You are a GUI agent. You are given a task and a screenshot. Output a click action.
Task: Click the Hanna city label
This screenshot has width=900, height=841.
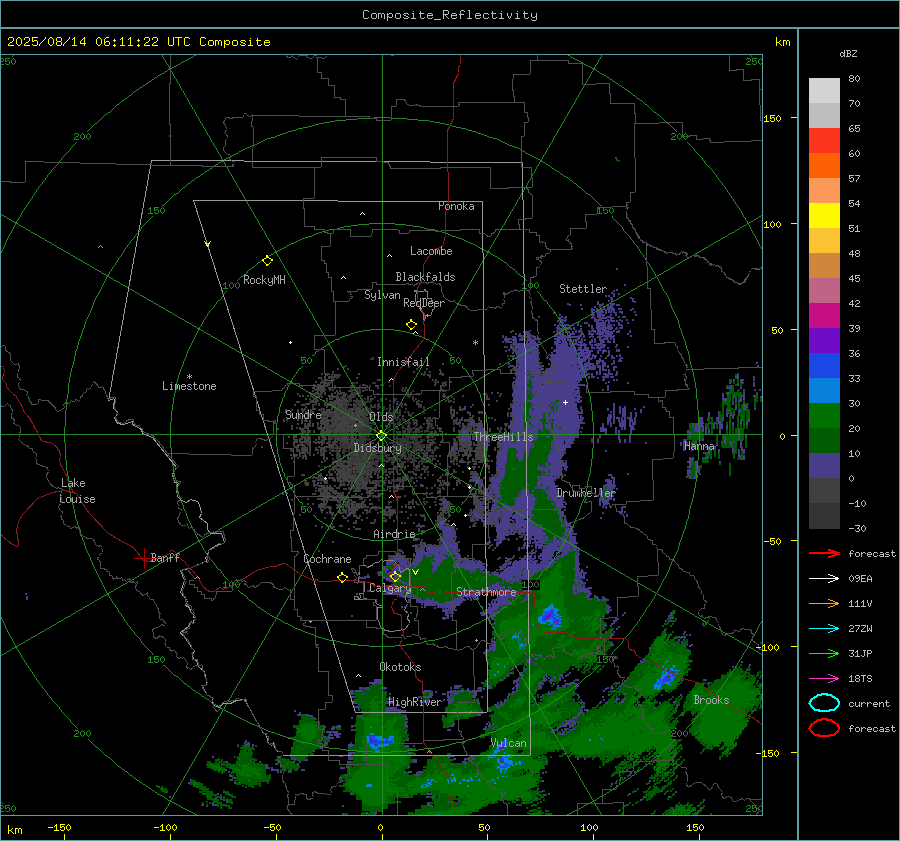[x=699, y=446]
